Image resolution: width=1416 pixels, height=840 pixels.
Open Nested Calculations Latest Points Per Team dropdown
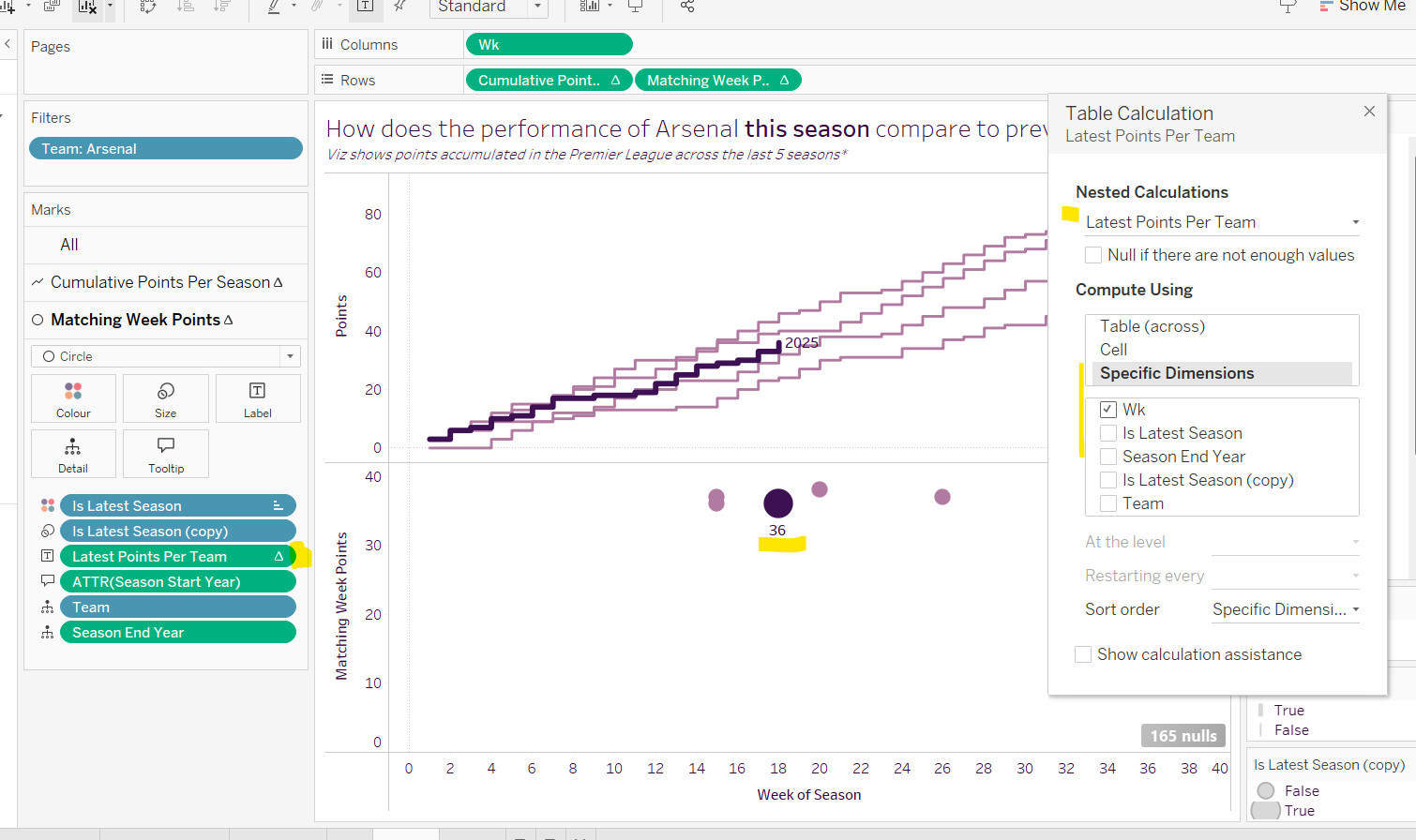tap(1222, 222)
